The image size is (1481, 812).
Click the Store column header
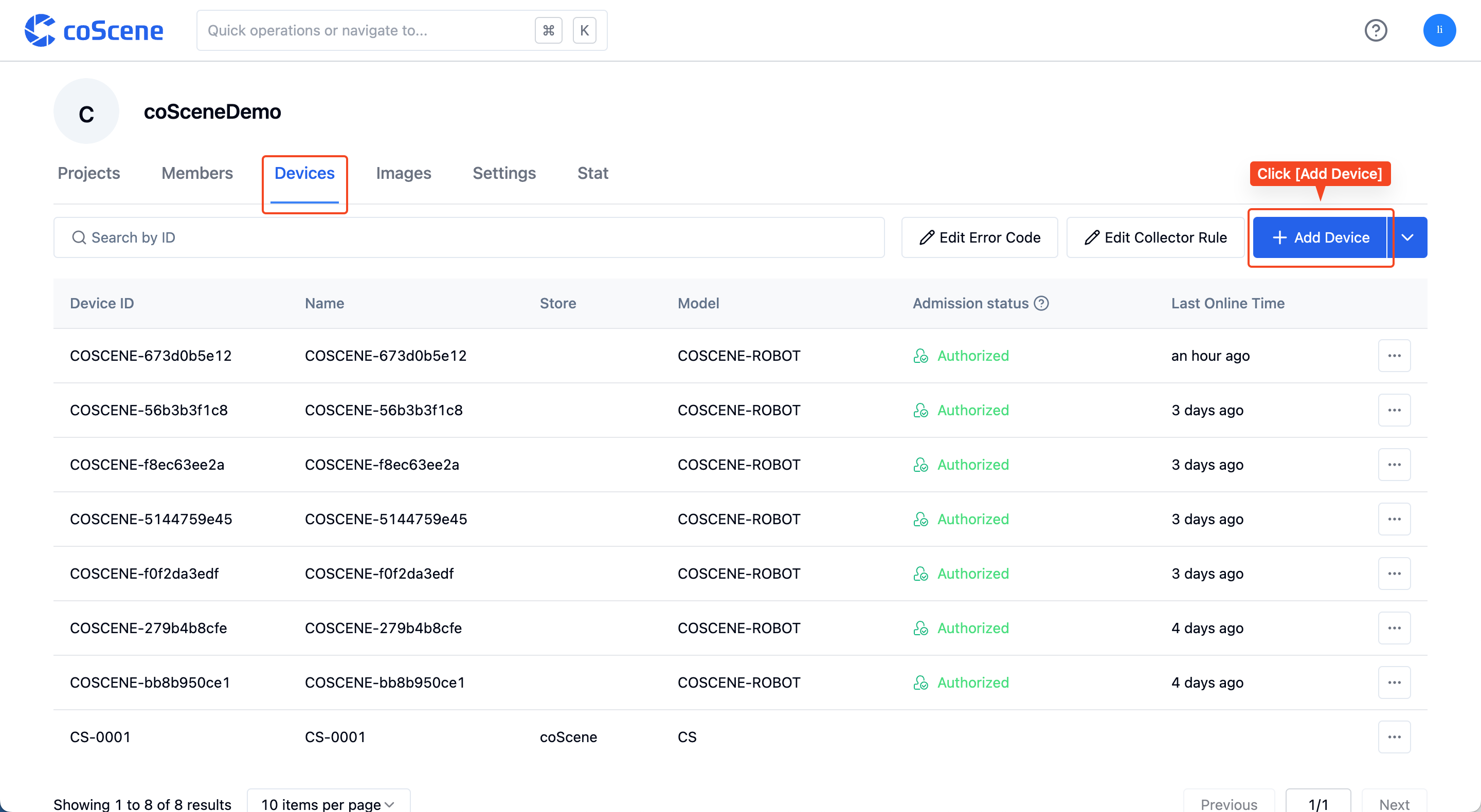pos(557,303)
